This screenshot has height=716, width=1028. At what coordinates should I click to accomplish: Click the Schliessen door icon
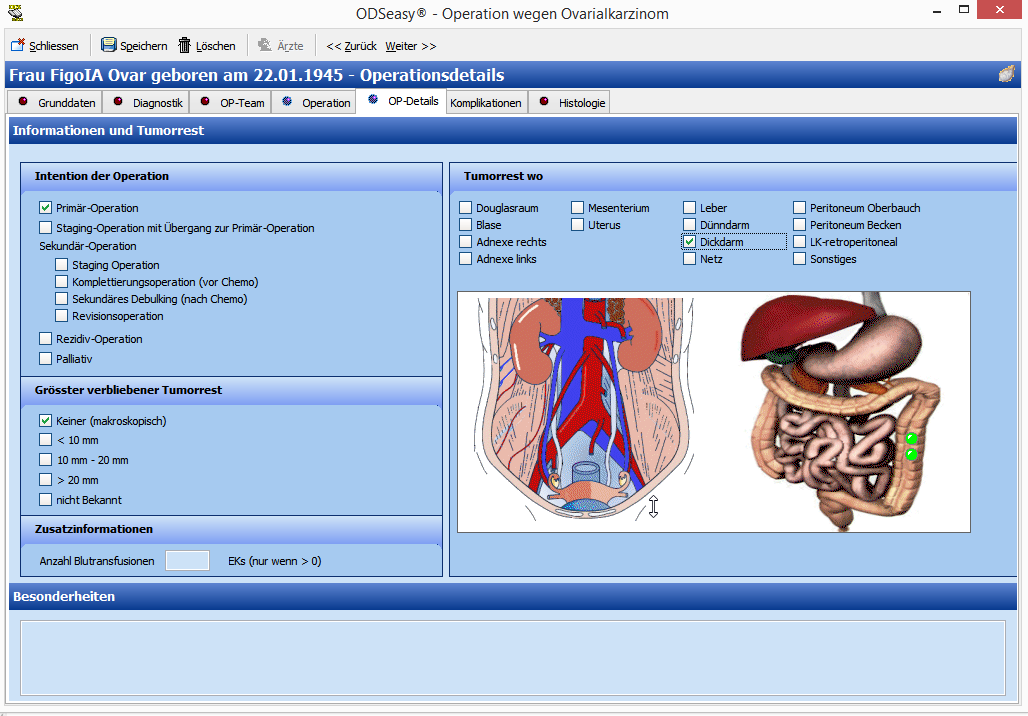(x=18, y=45)
